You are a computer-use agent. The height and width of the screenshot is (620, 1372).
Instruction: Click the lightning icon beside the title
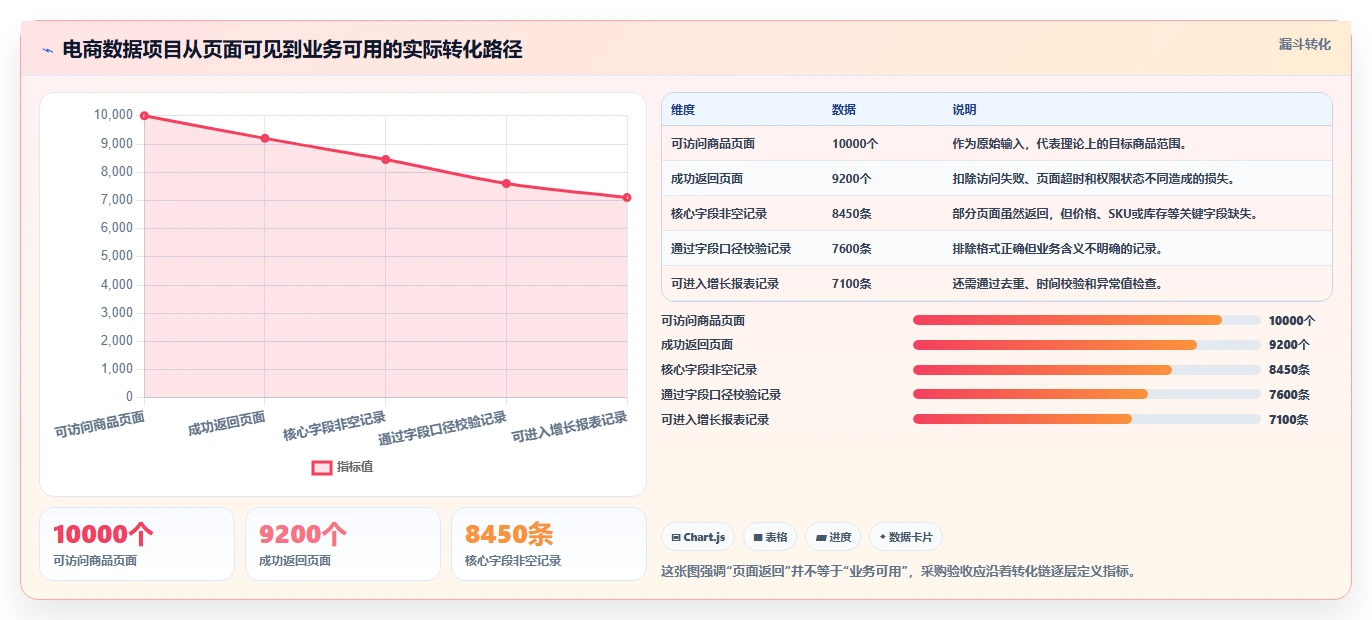47,50
